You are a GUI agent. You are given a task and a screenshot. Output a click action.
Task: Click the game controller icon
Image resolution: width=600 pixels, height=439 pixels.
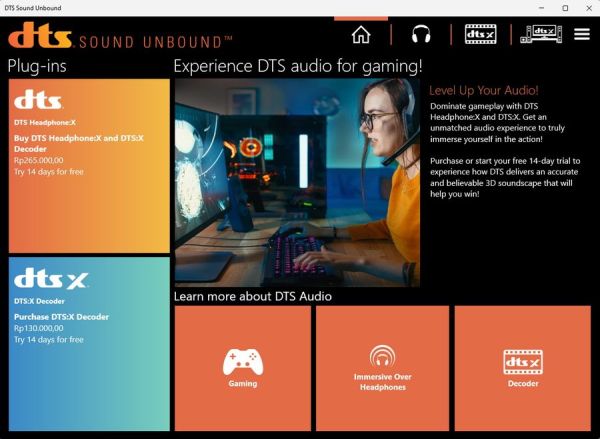coord(243,361)
